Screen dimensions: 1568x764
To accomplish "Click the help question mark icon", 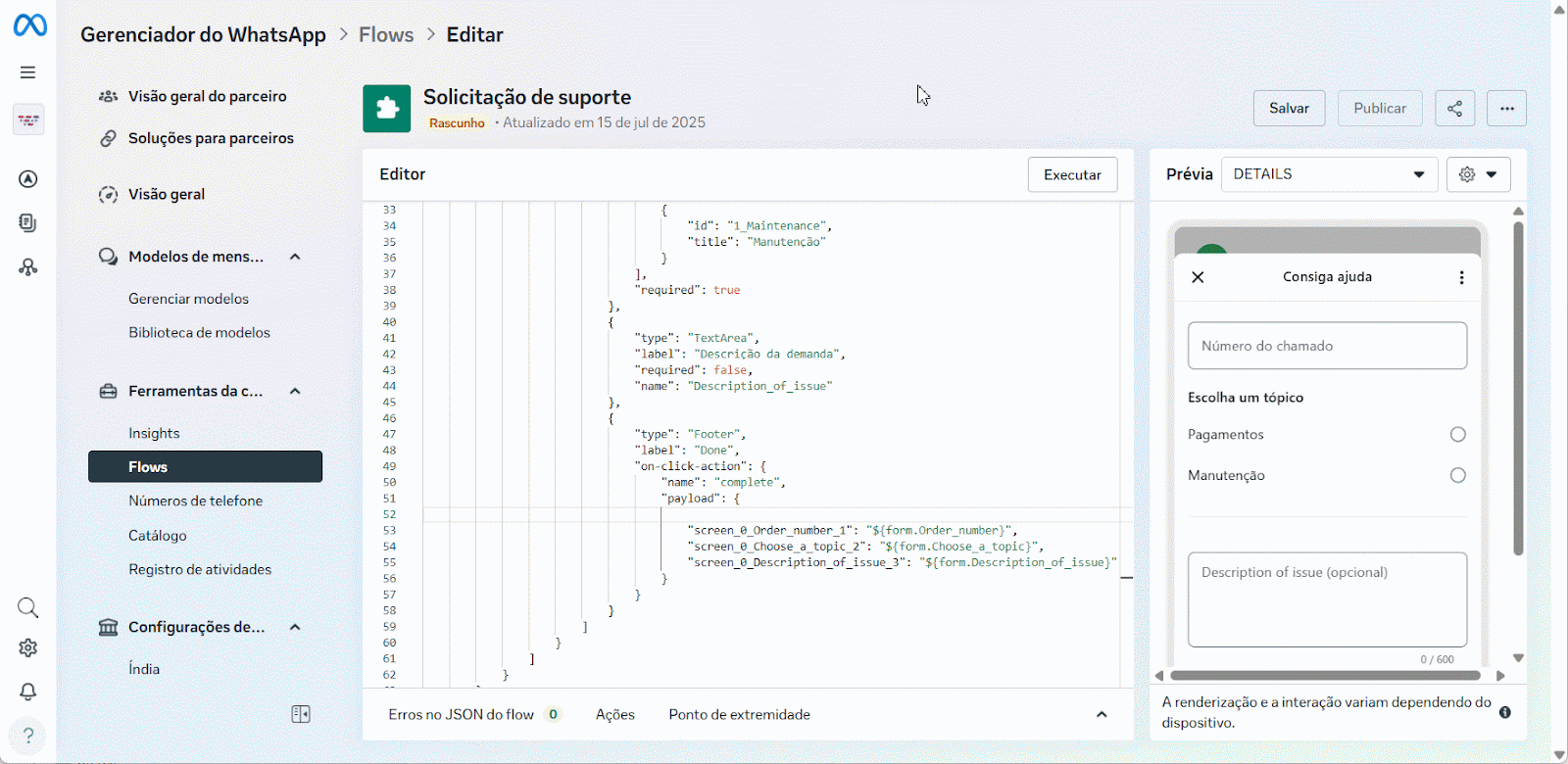I will pos(28,735).
